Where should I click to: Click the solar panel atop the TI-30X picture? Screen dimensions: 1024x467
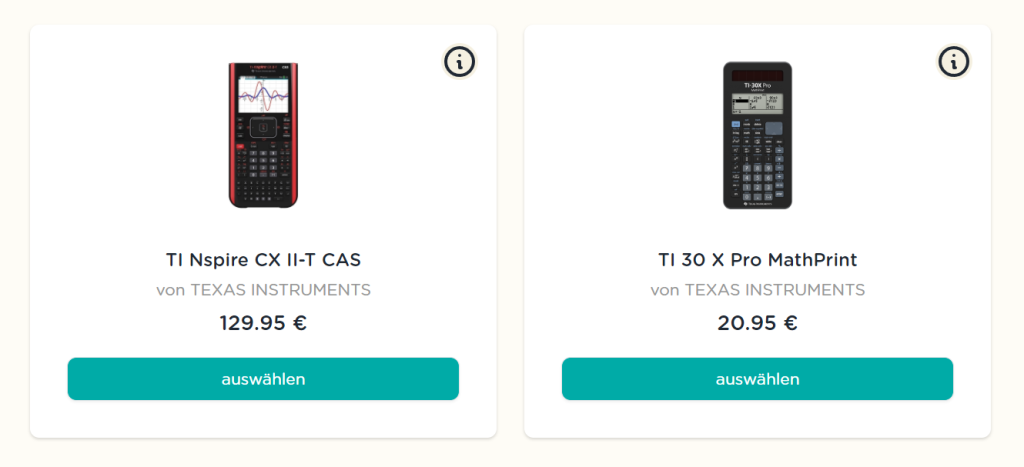pyautogui.click(x=758, y=74)
